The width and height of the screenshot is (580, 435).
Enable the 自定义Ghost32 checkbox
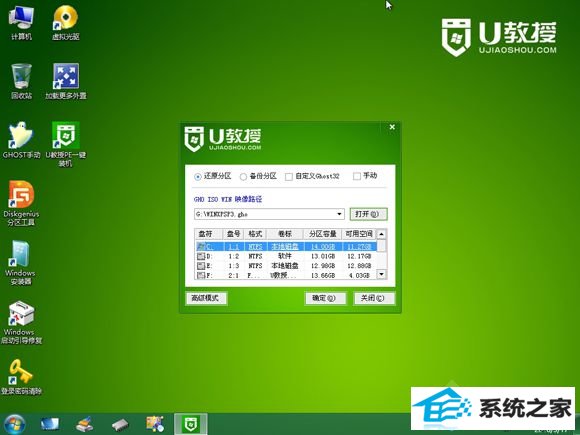pyautogui.click(x=289, y=177)
